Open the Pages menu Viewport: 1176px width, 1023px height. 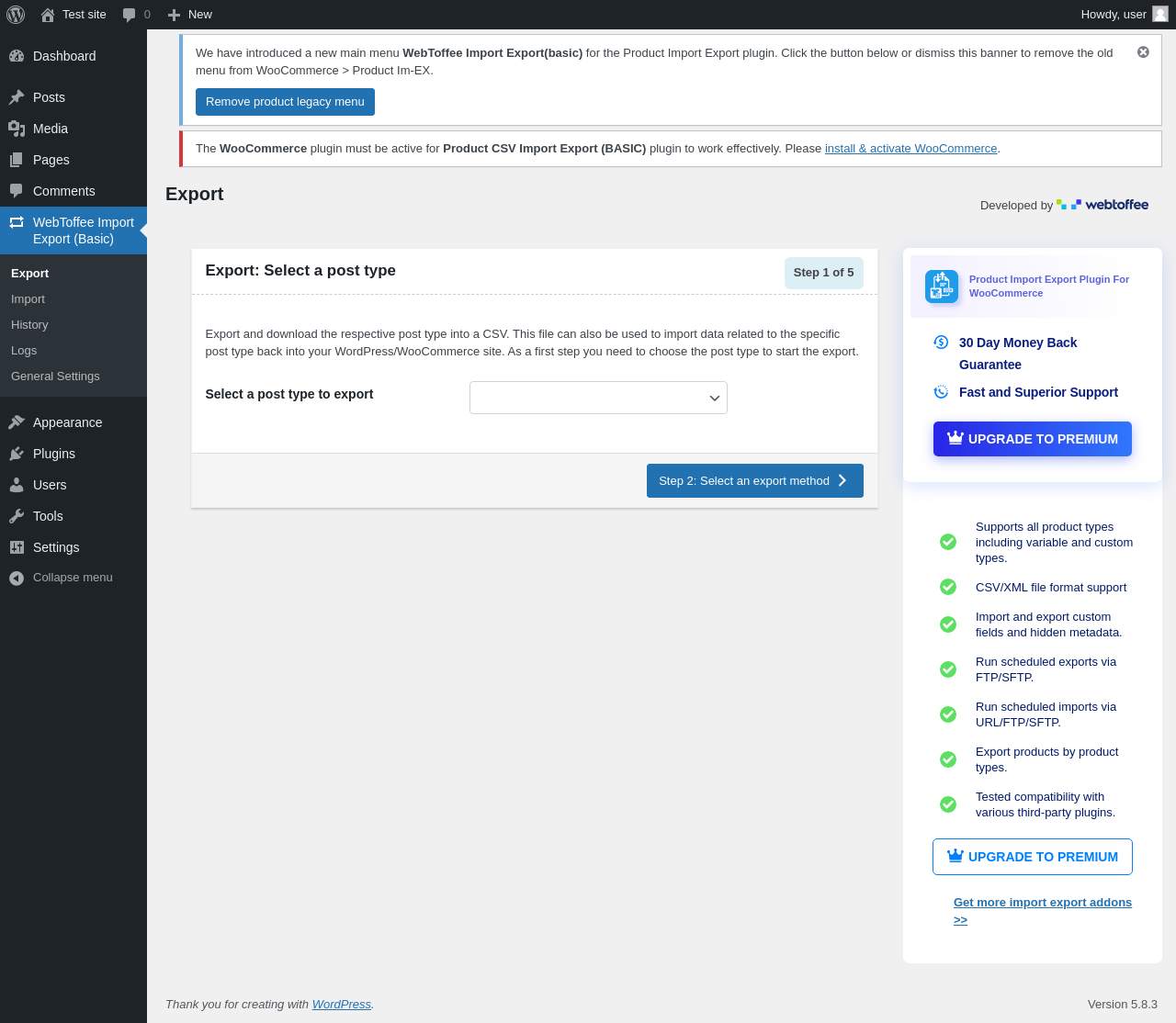pos(73,160)
